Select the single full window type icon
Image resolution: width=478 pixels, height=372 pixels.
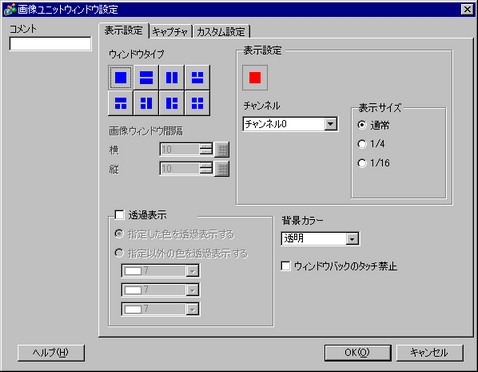click(121, 77)
